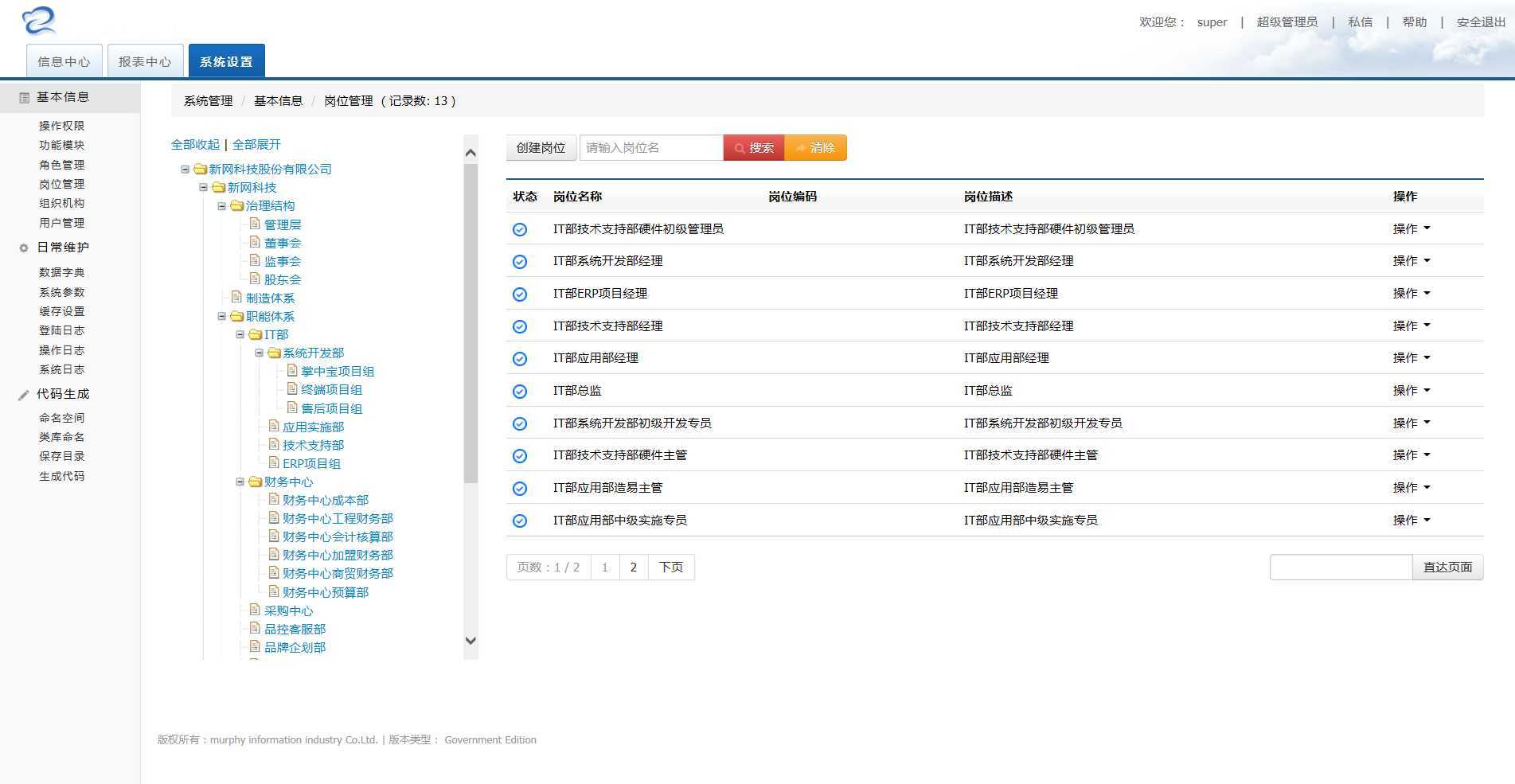The image size is (1515, 784).
Task: Click the 安全退出 link
Action: coord(1481,22)
